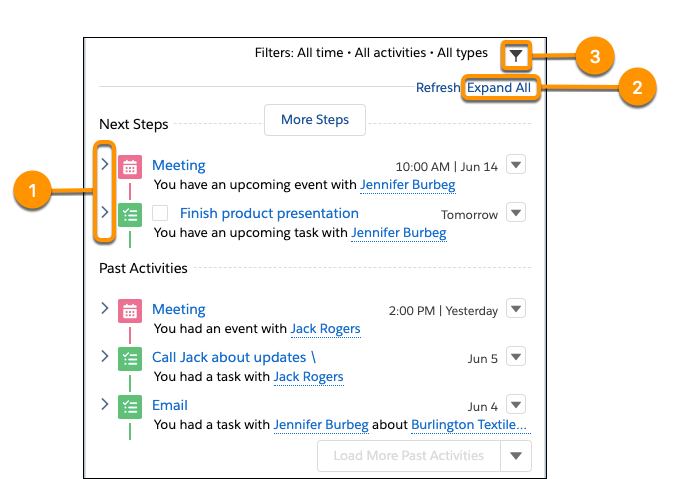The width and height of the screenshot is (676, 479).
Task: Open the dropdown next to Load More Past Activities
Action: point(515,456)
